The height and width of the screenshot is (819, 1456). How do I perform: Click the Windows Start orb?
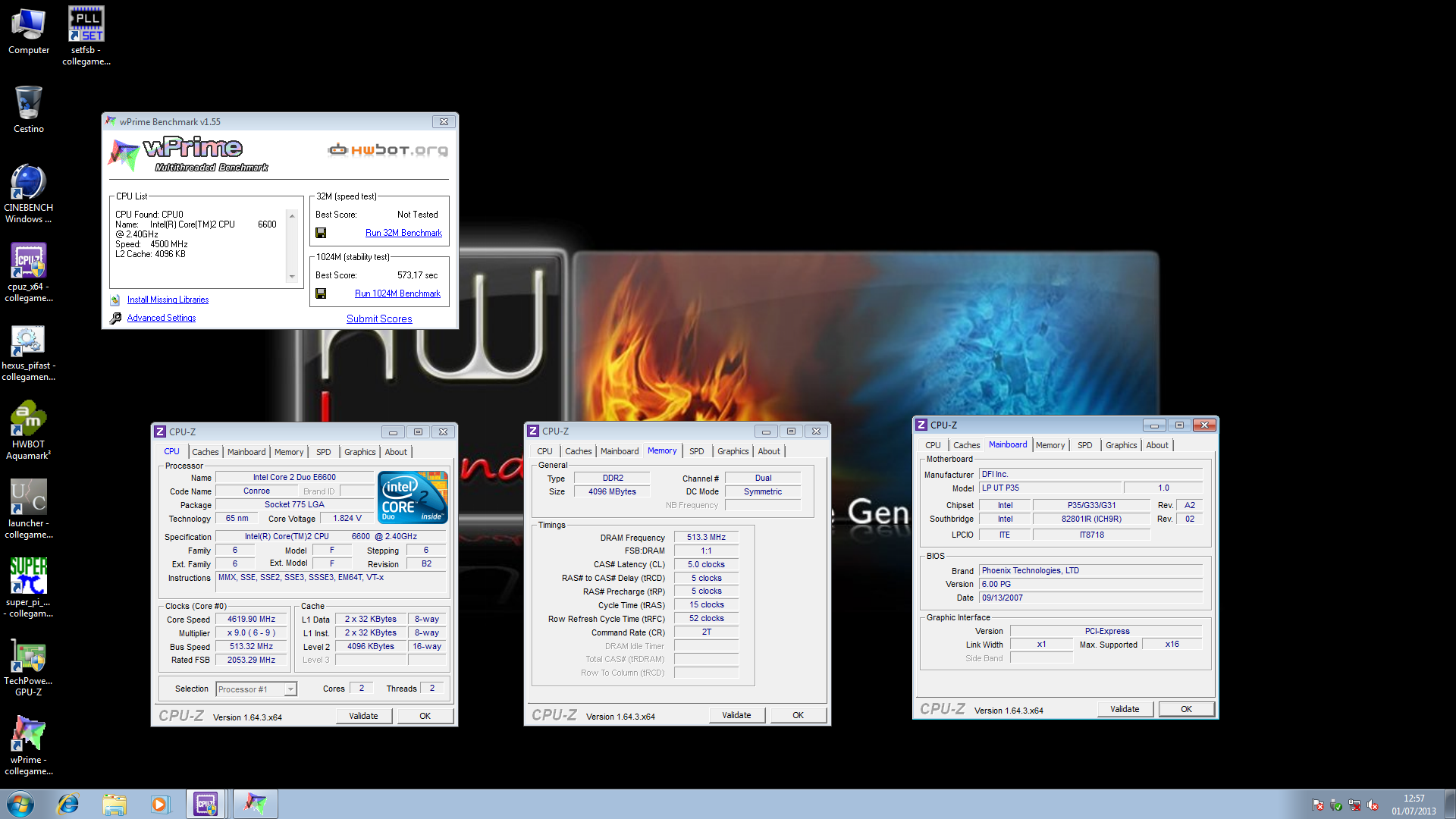click(x=20, y=804)
